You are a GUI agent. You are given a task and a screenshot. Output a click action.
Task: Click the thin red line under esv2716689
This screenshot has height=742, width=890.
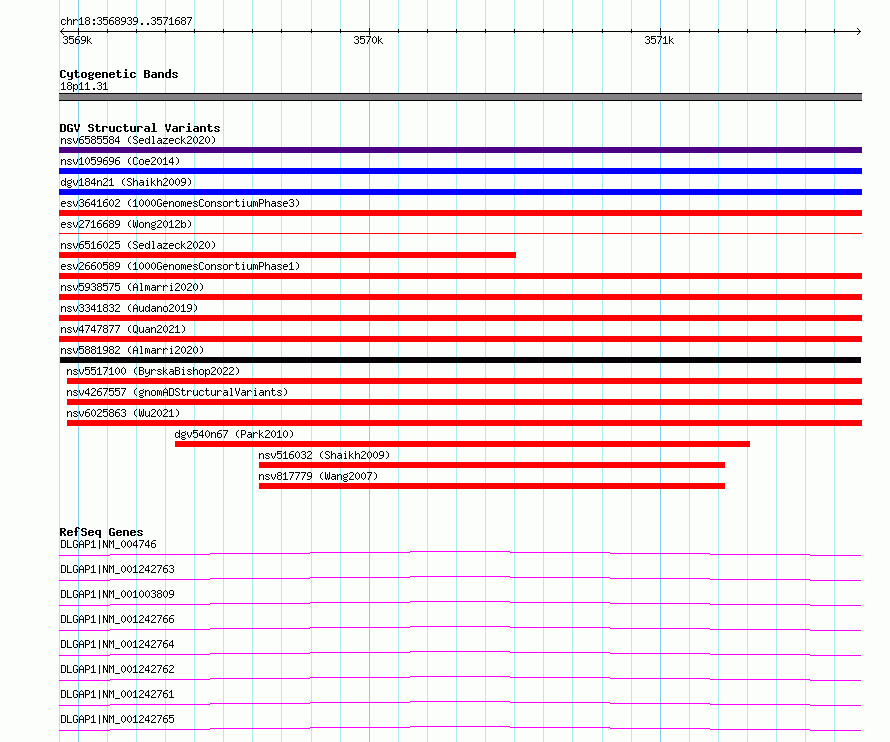click(x=460, y=233)
